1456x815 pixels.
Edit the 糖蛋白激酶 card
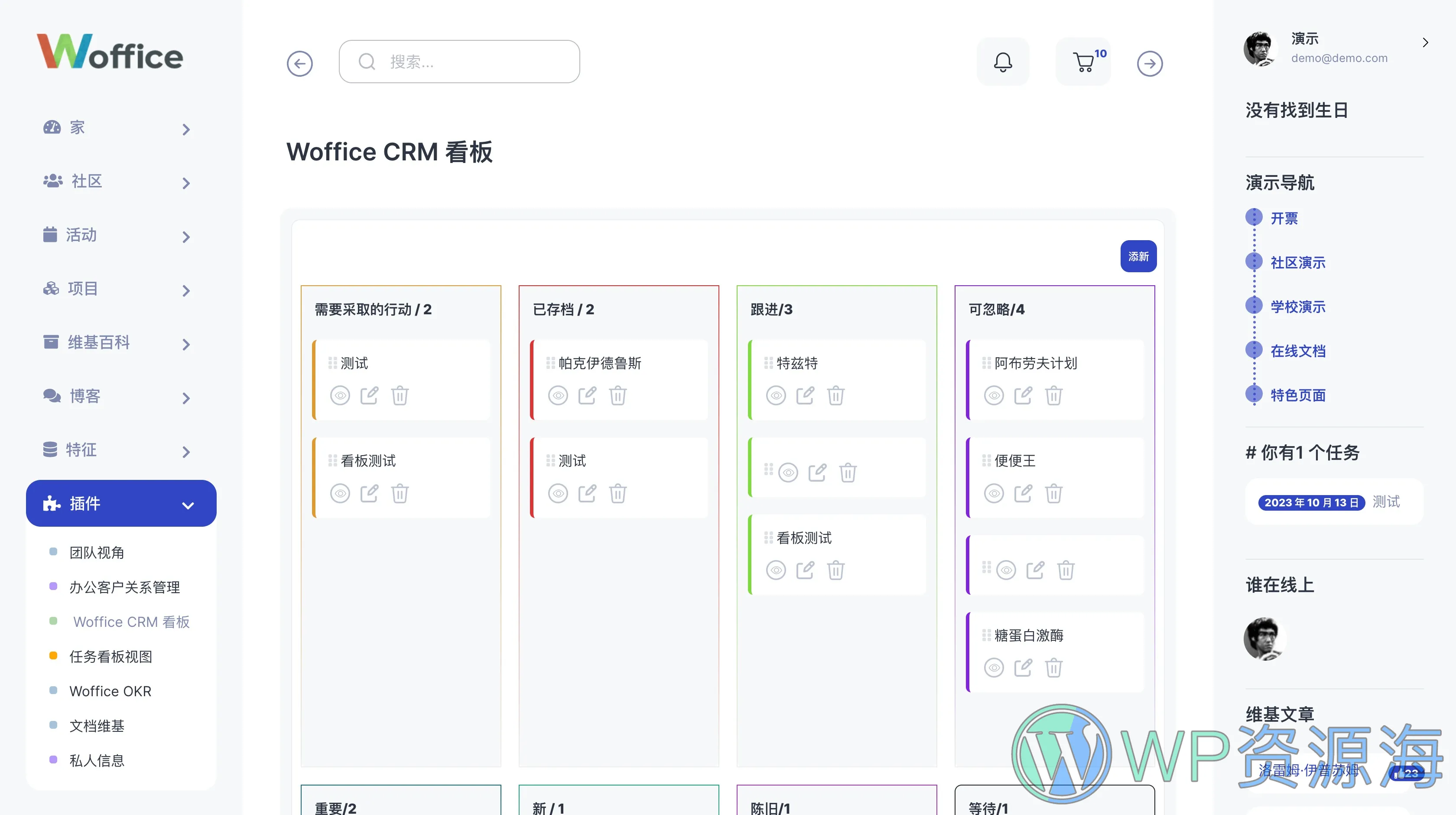(1024, 667)
